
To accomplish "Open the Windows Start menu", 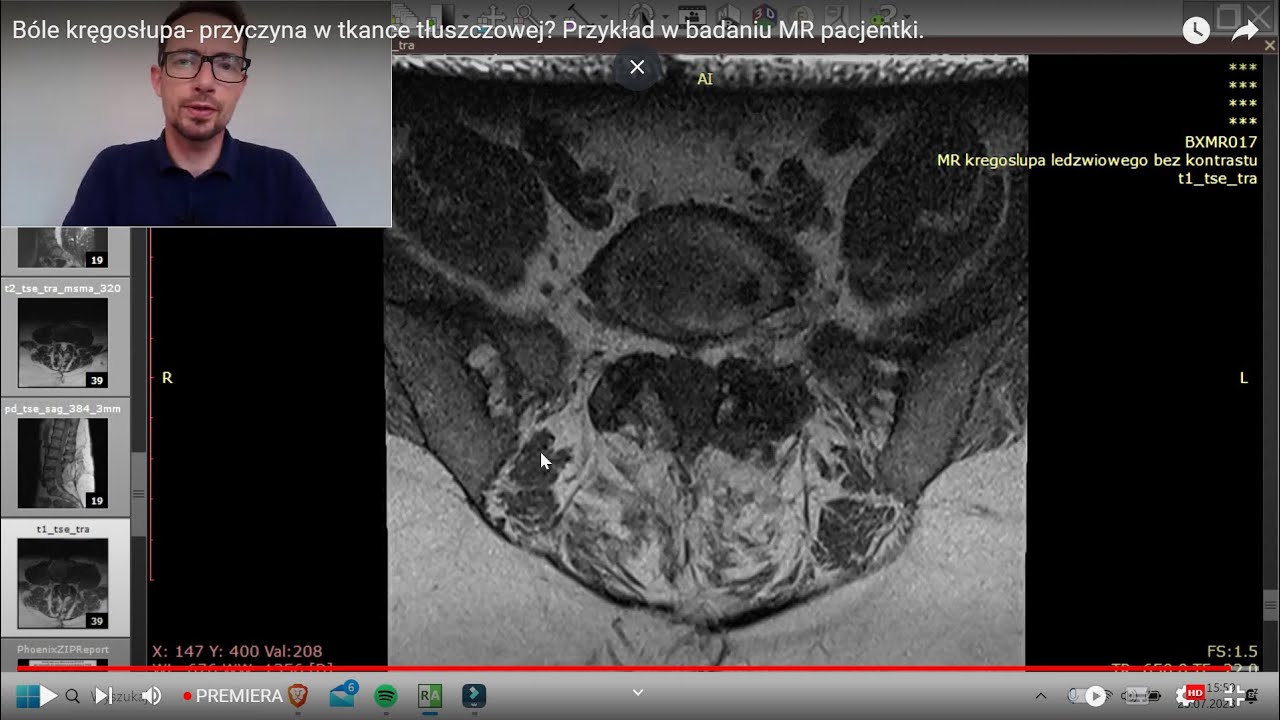I will (26, 696).
